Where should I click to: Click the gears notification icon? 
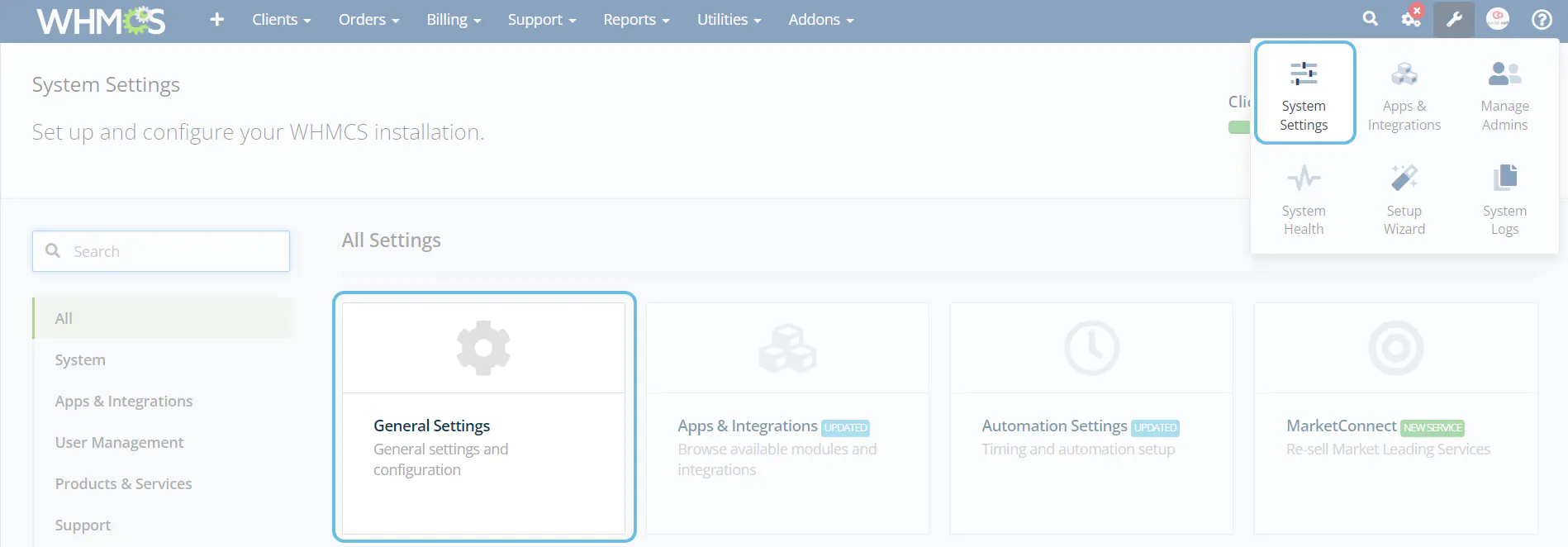coord(1411,19)
